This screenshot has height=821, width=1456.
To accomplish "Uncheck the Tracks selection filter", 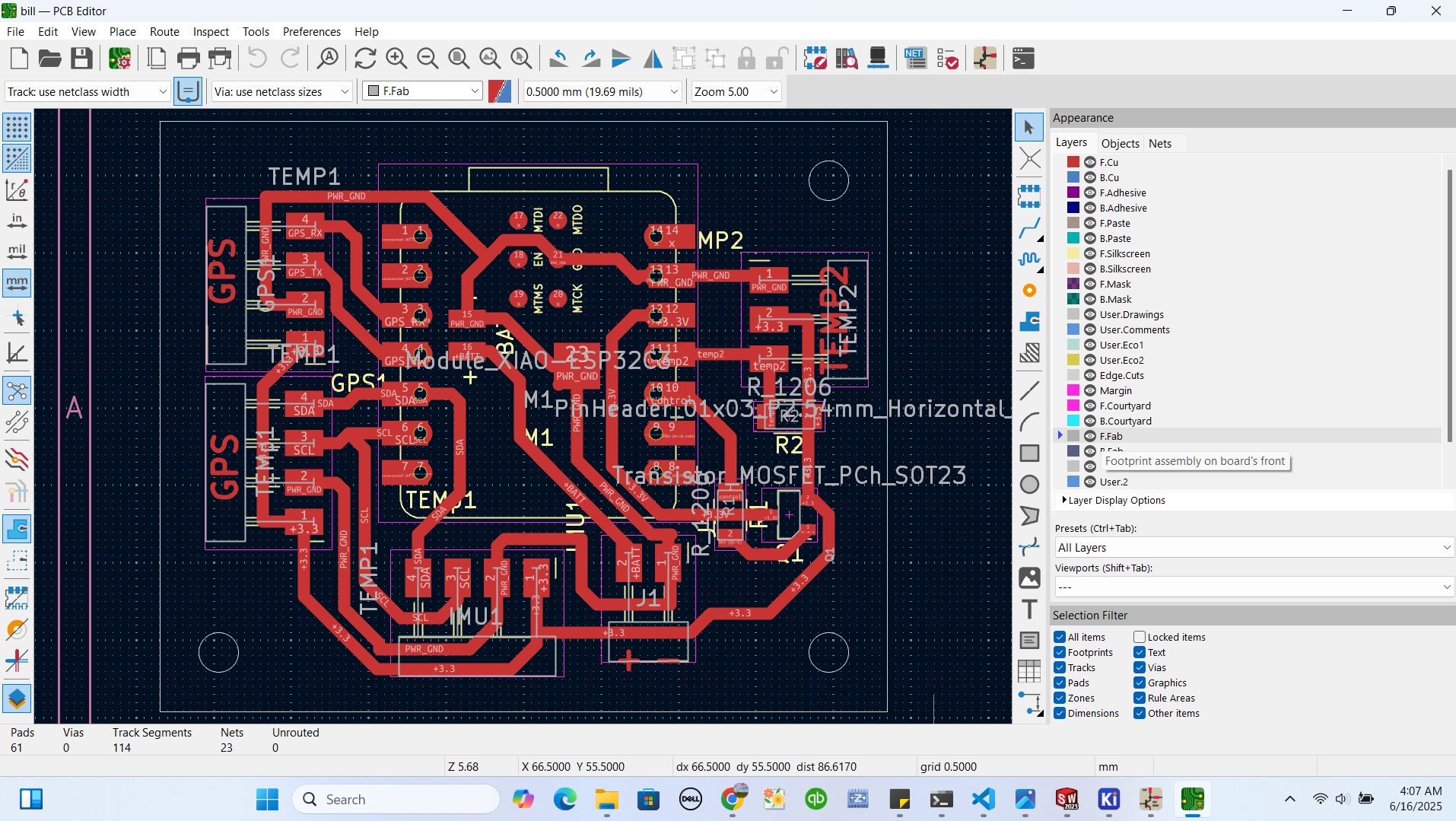I will (1060, 667).
